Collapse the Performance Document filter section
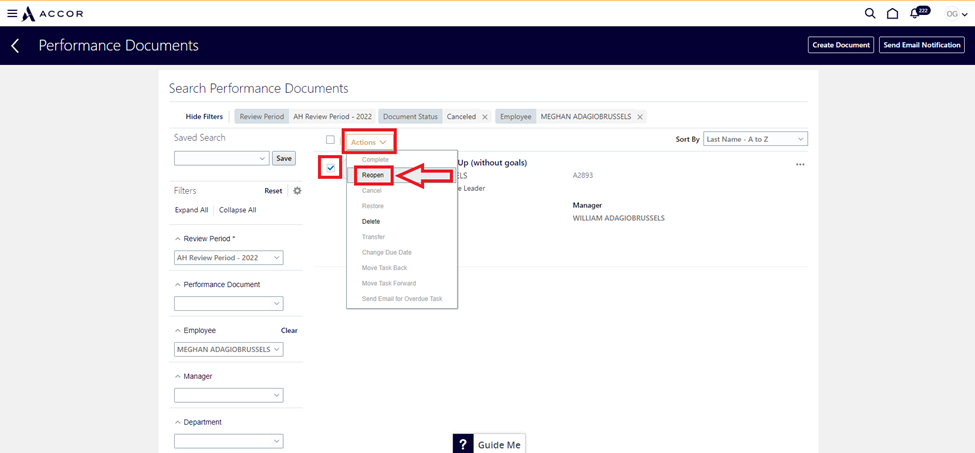This screenshot has width=975, height=453. point(178,285)
